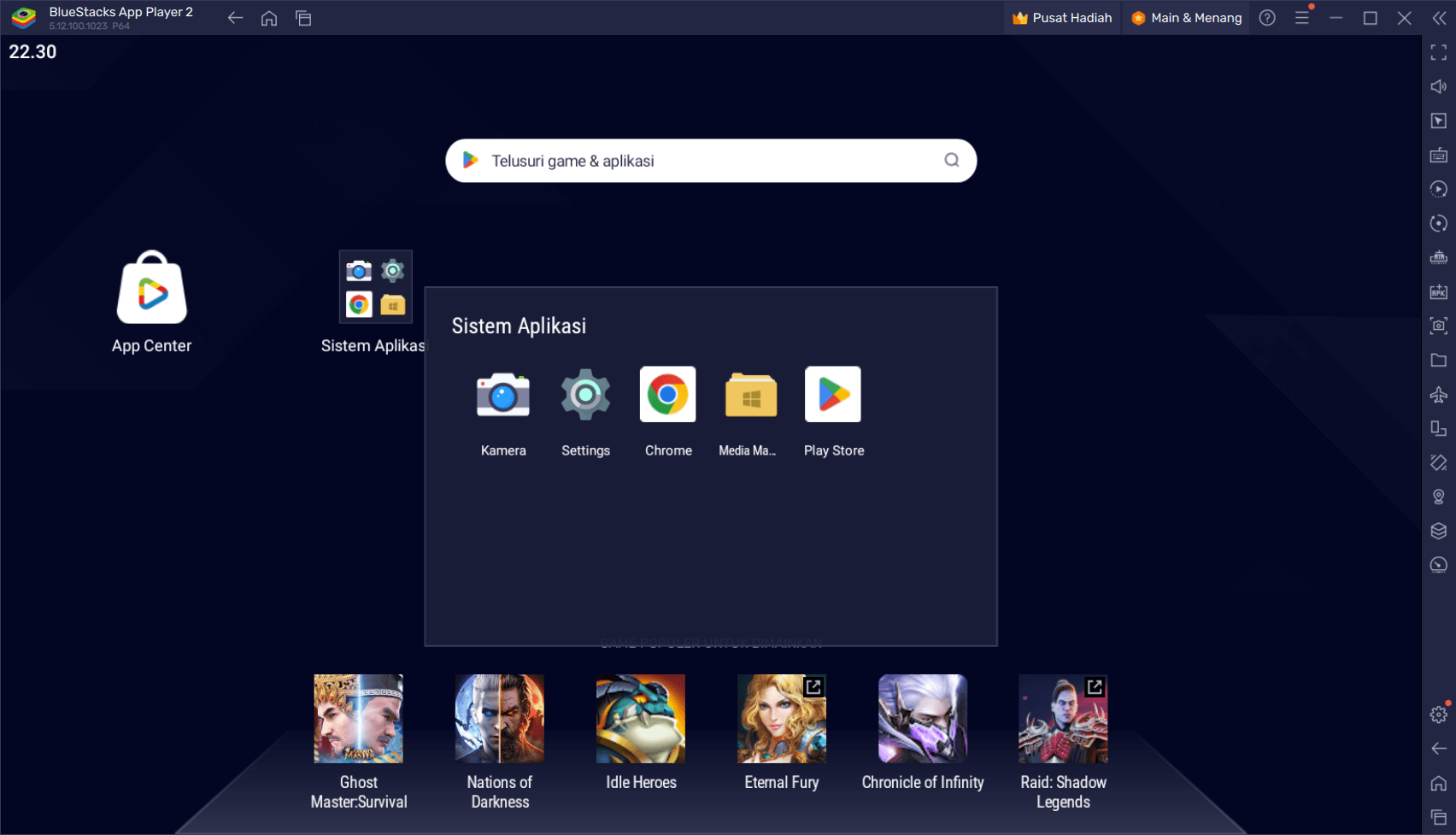The width and height of the screenshot is (1456, 835).
Task: Launch the Play Store app
Action: click(833, 395)
